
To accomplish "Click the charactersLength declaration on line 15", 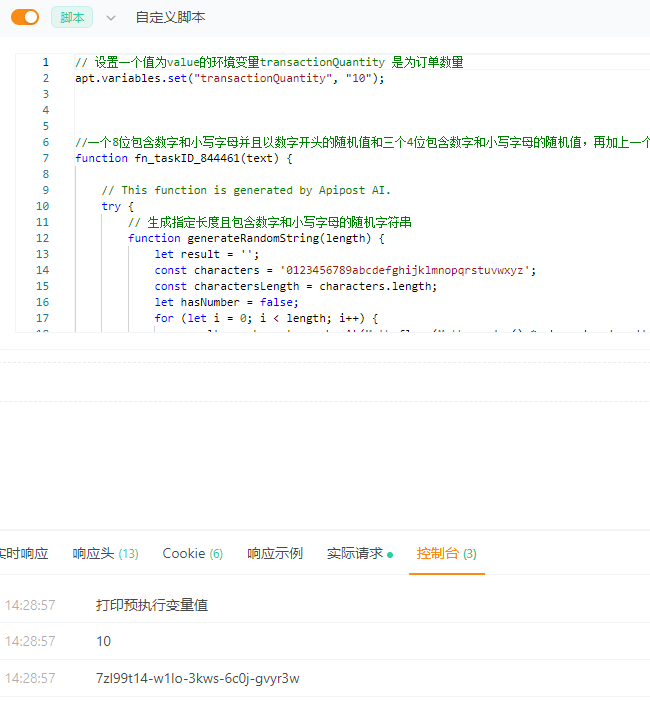I will tap(295, 287).
